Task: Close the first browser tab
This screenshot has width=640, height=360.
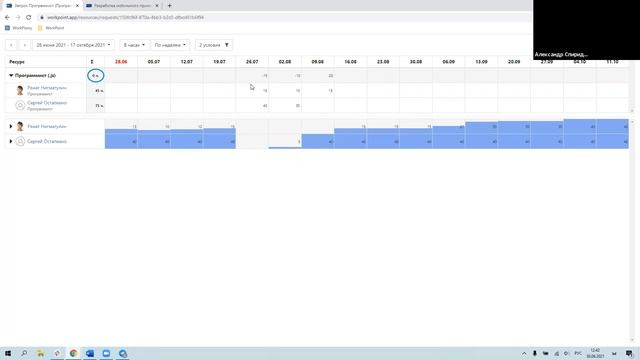Action: pyautogui.click(x=77, y=6)
